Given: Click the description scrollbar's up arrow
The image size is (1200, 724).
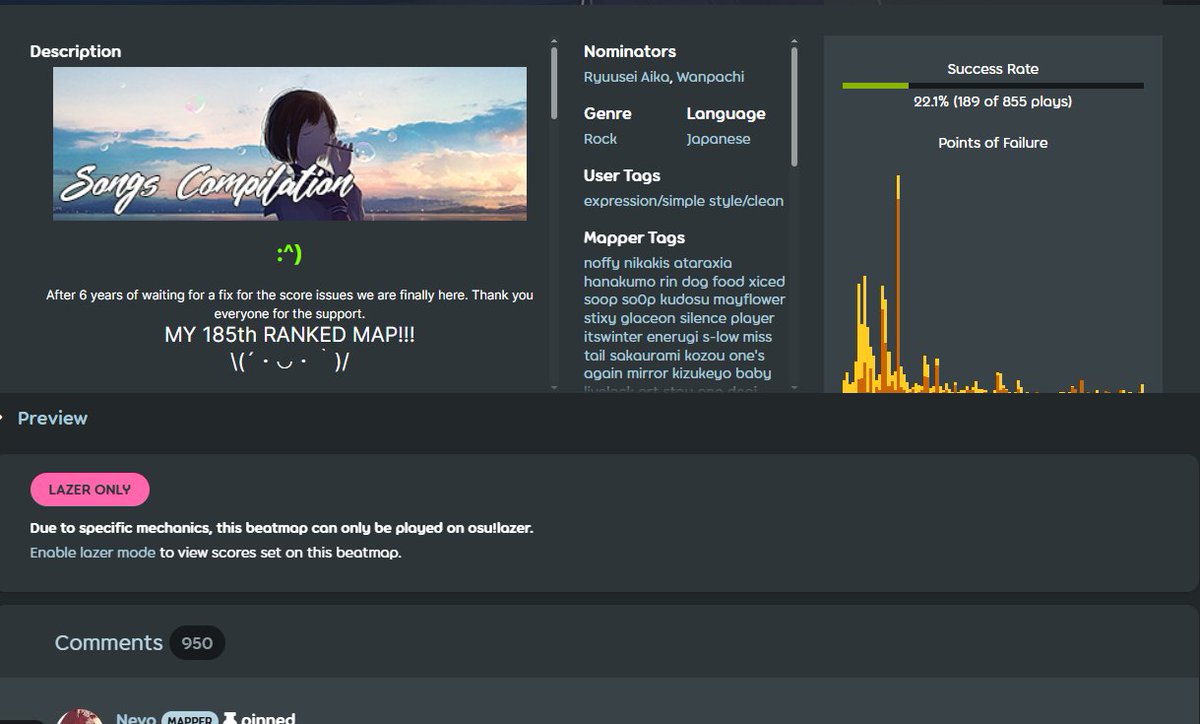Looking at the screenshot, I should click(554, 43).
